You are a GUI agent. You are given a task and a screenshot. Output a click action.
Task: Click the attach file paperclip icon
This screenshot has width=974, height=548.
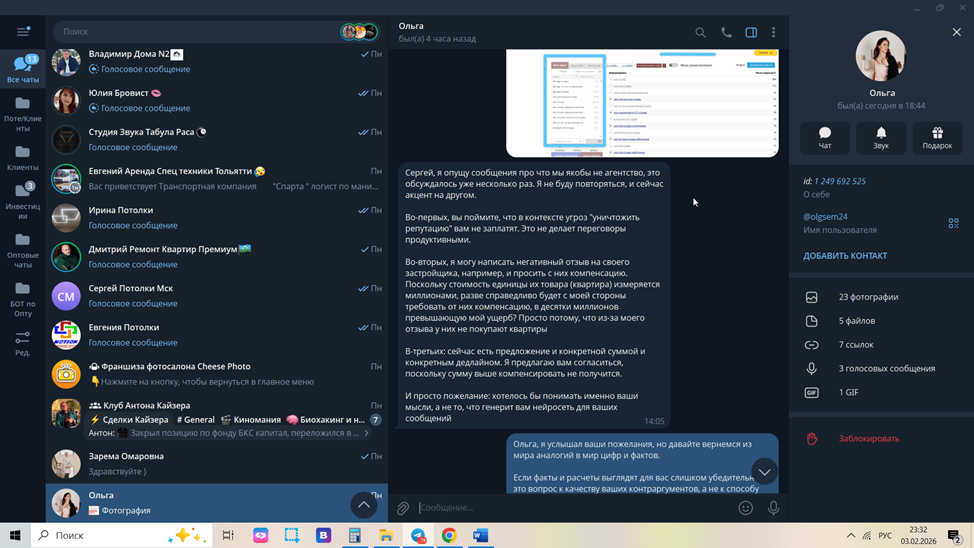coord(403,509)
